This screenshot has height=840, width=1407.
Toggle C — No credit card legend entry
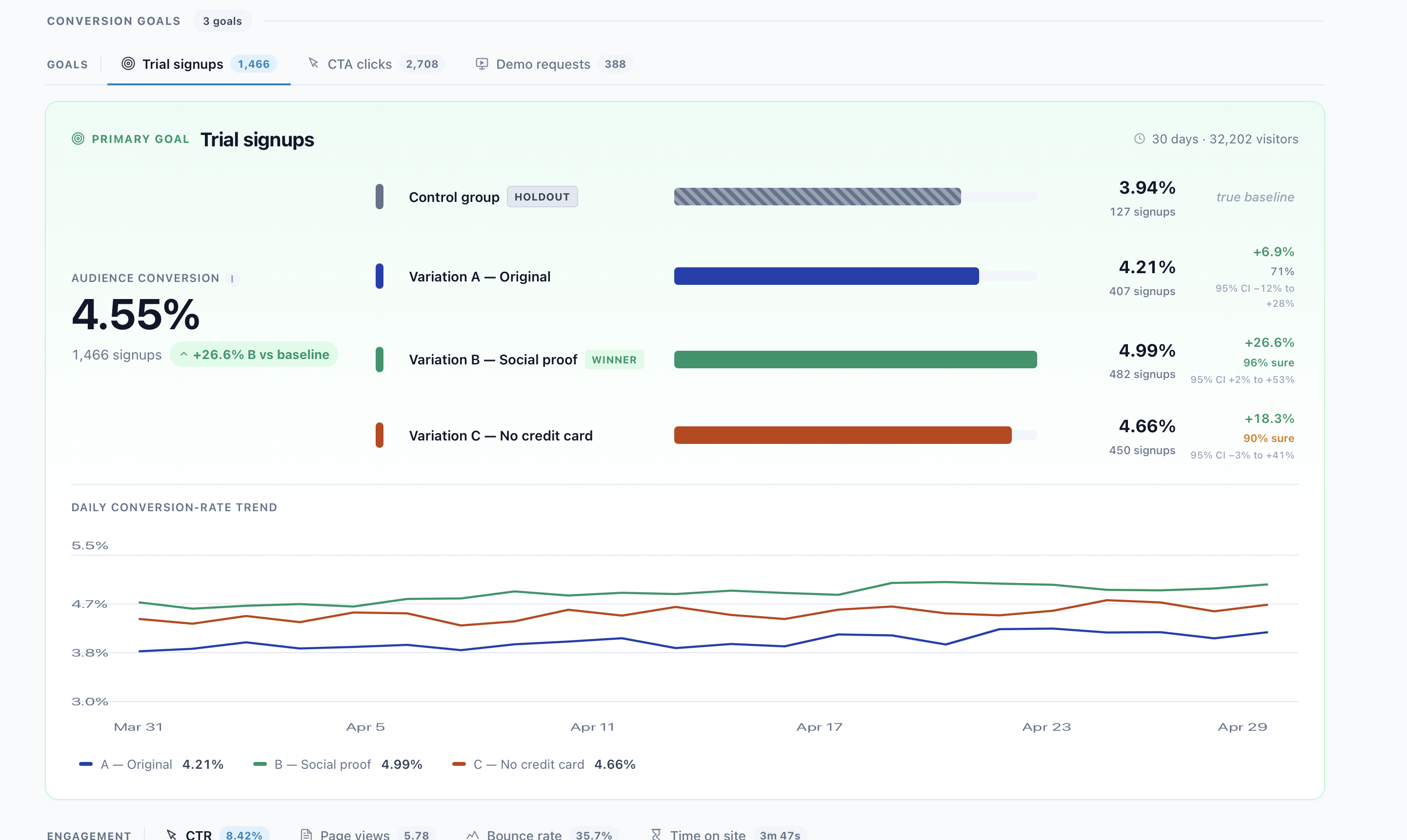[x=543, y=764]
